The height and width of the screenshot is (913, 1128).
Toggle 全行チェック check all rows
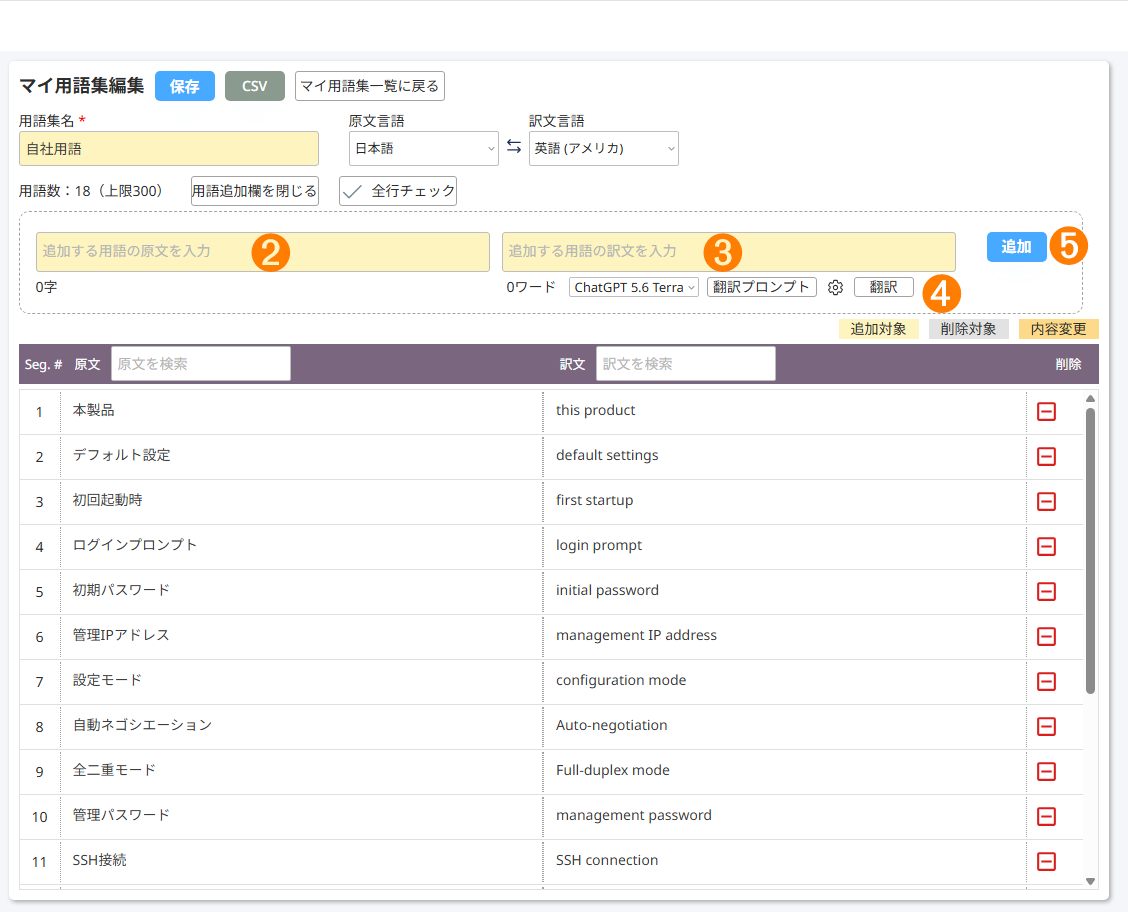pos(398,191)
